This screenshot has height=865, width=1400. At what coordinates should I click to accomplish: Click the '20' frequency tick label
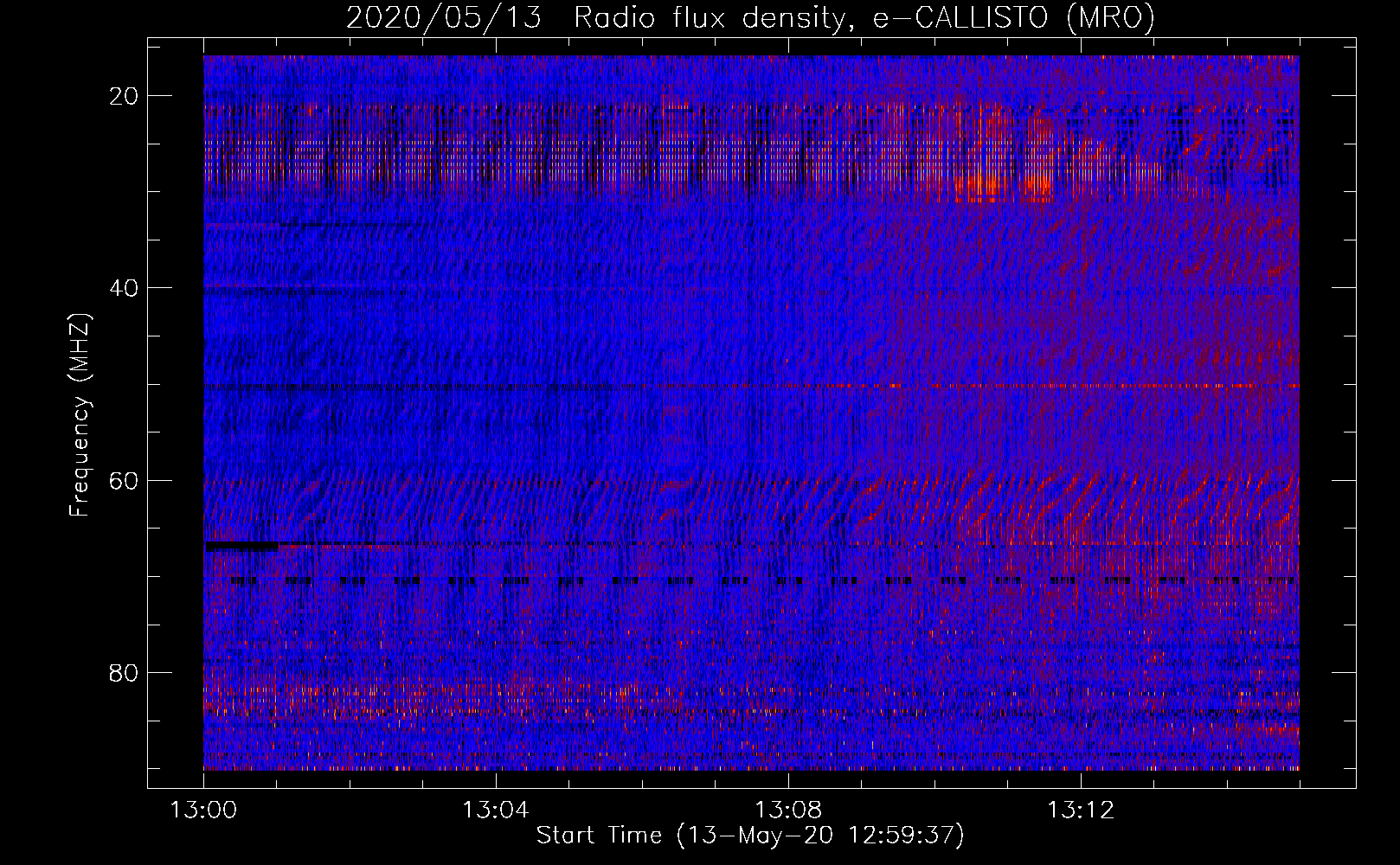(125, 96)
